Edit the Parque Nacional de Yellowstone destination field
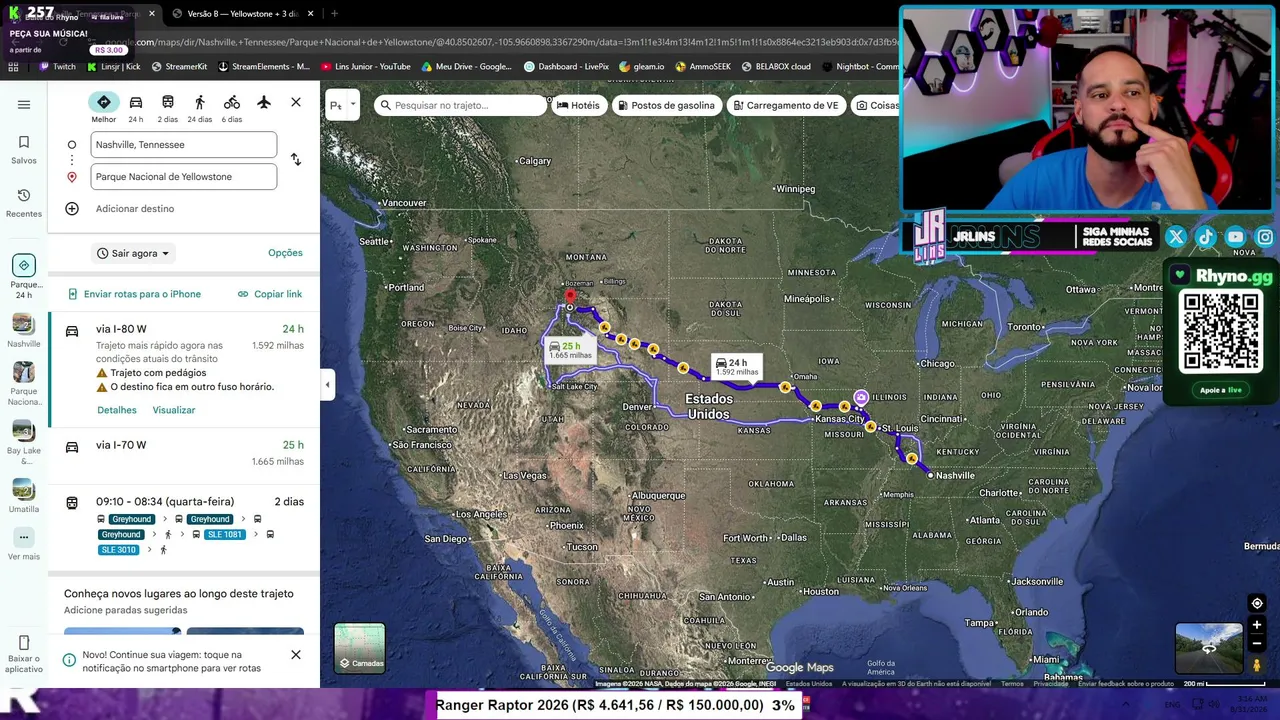The width and height of the screenshot is (1280, 720). pyautogui.click(x=184, y=177)
